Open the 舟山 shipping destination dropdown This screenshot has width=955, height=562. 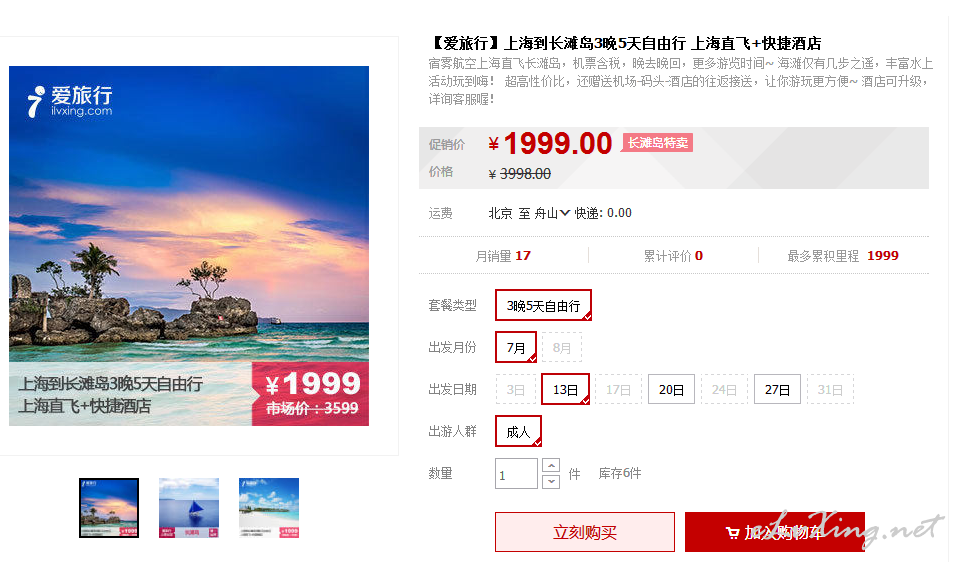coord(552,214)
